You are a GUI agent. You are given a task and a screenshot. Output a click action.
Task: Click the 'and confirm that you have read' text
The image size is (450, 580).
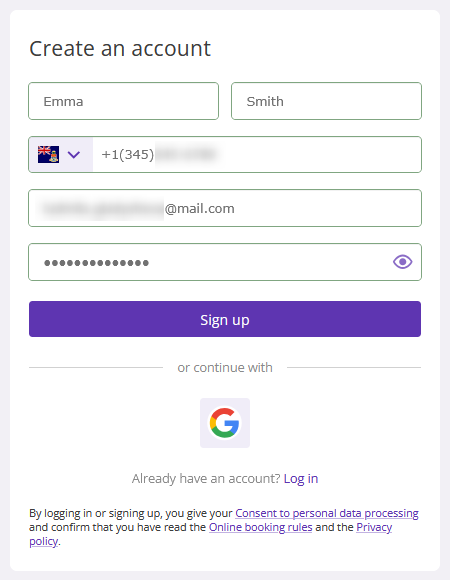click(117, 527)
